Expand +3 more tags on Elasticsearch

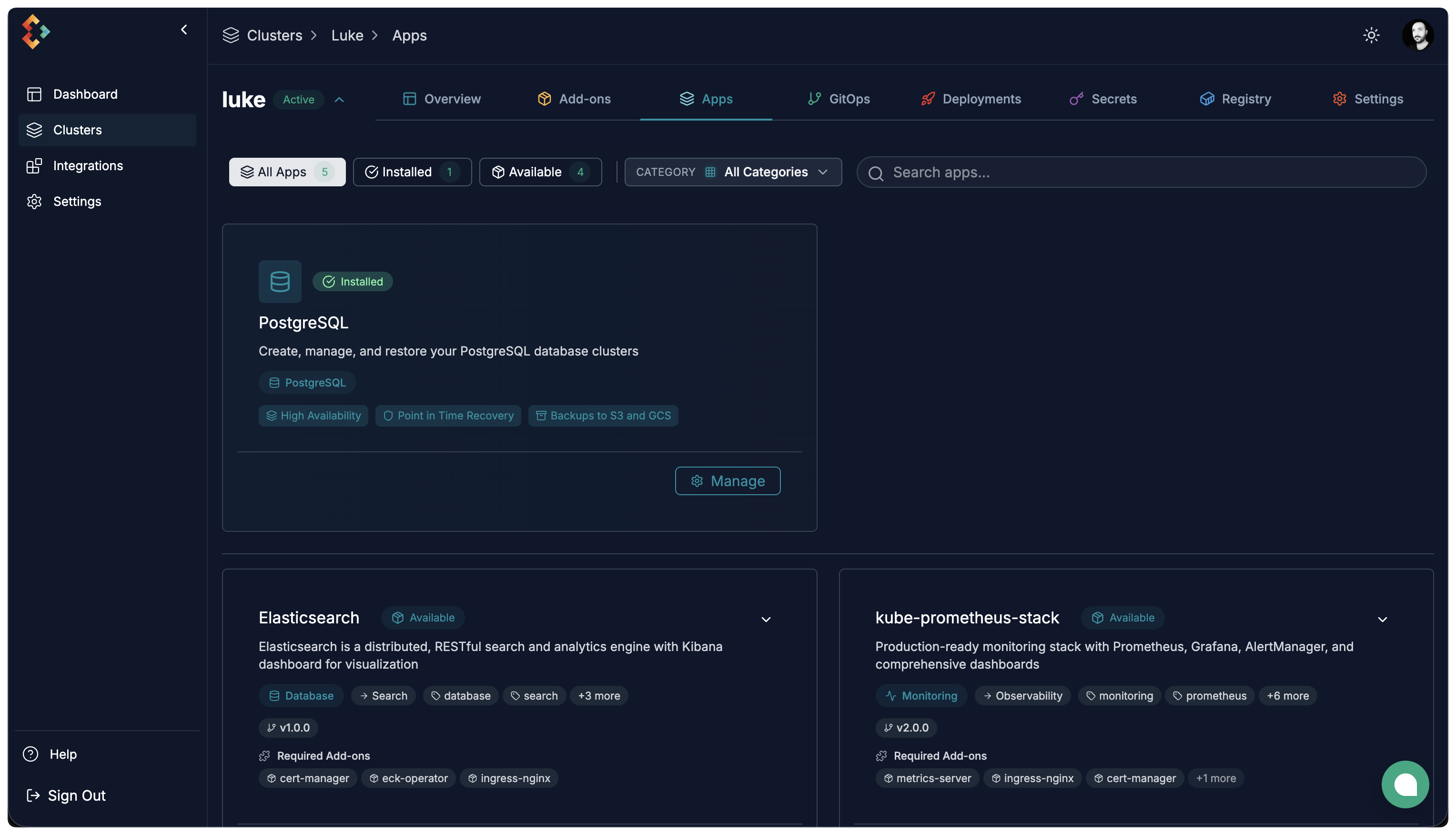pyautogui.click(x=598, y=696)
